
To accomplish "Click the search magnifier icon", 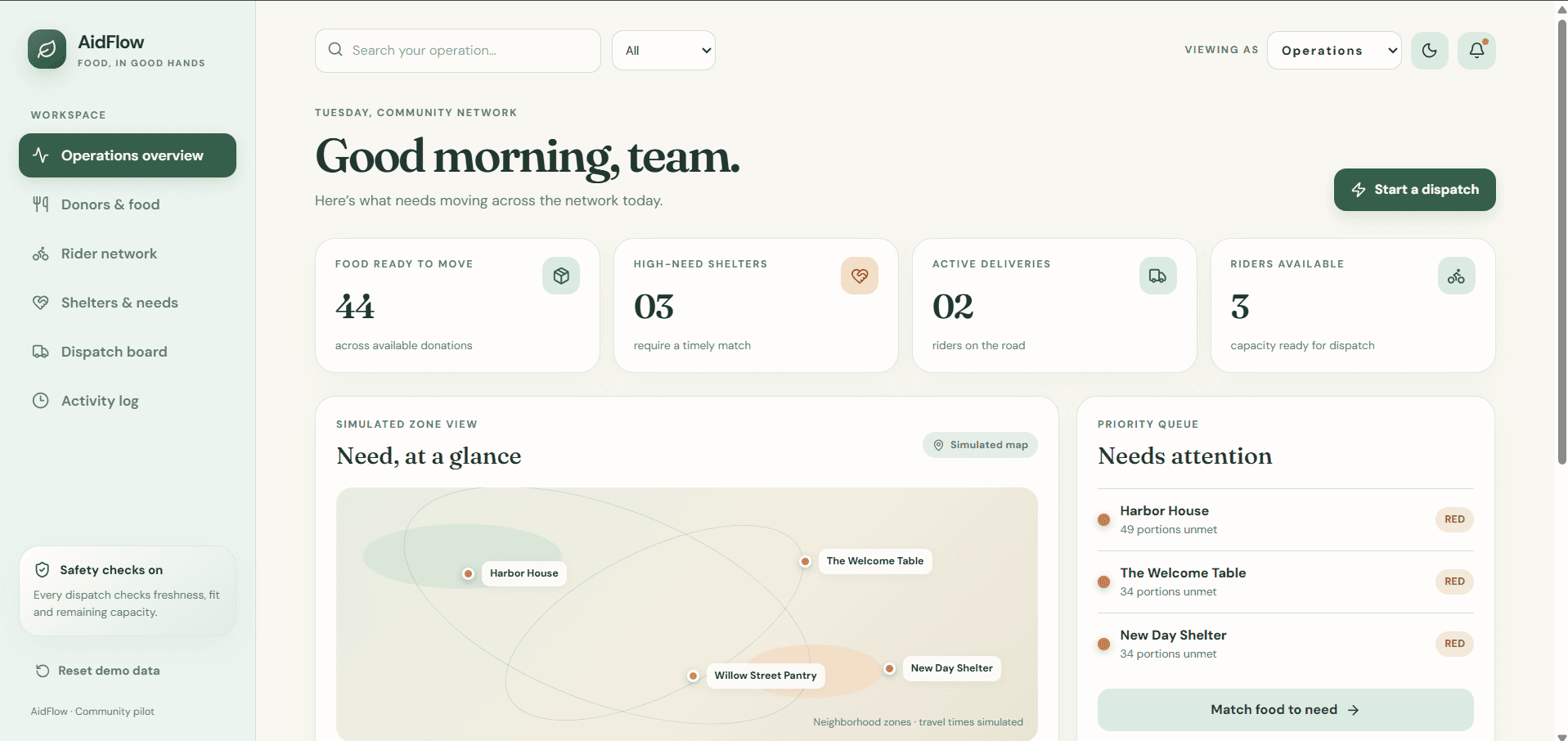I will pos(335,50).
